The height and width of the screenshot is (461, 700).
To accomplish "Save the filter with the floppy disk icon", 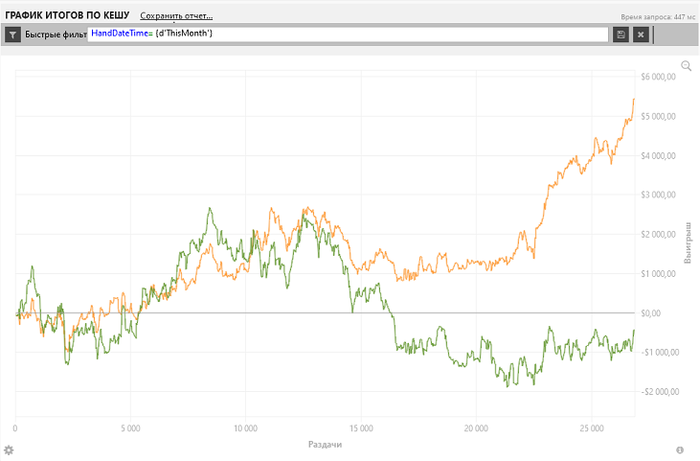I will (x=621, y=34).
